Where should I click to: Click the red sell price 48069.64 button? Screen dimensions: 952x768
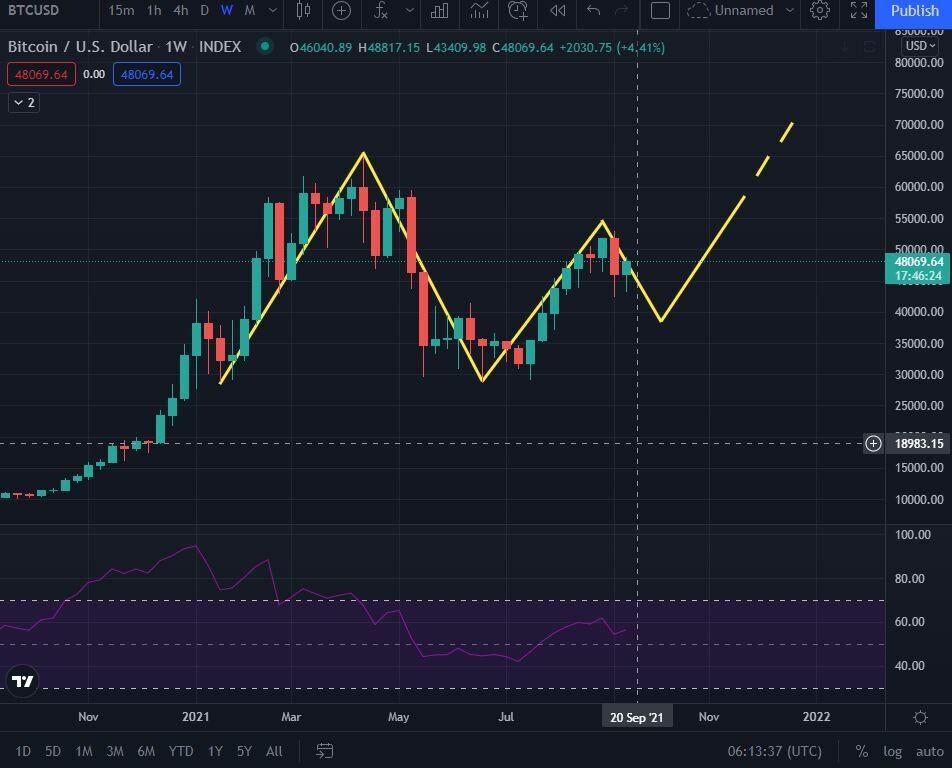coord(41,74)
